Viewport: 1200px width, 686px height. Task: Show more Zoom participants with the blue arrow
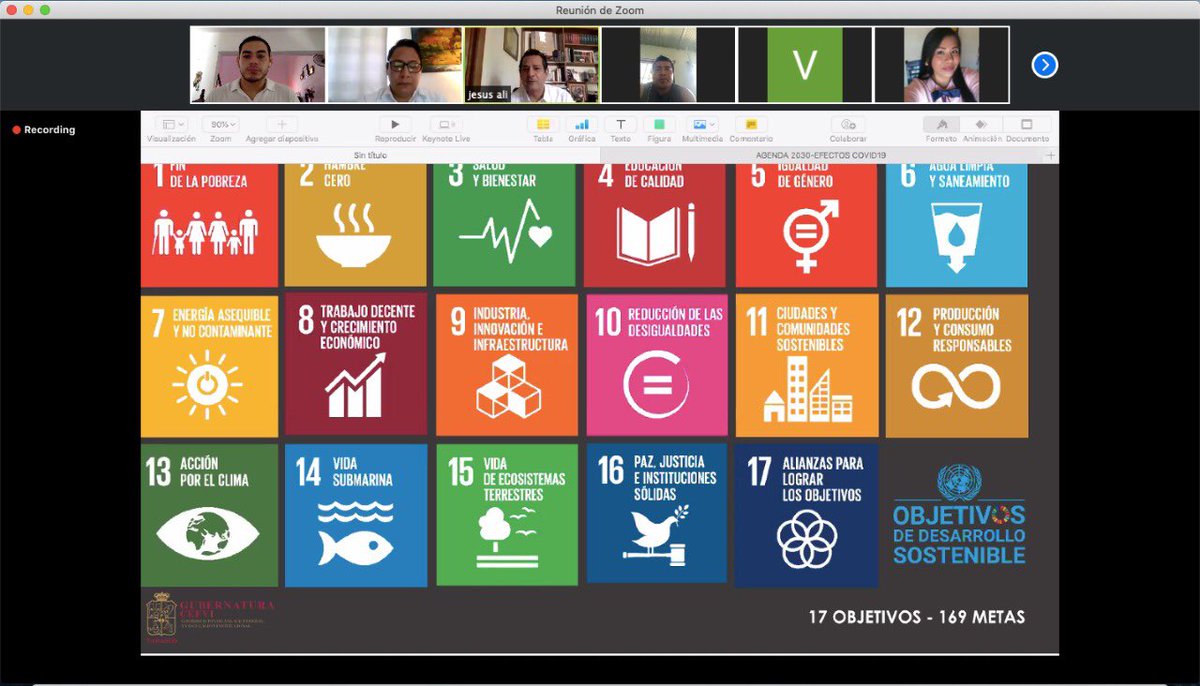coord(1044,65)
